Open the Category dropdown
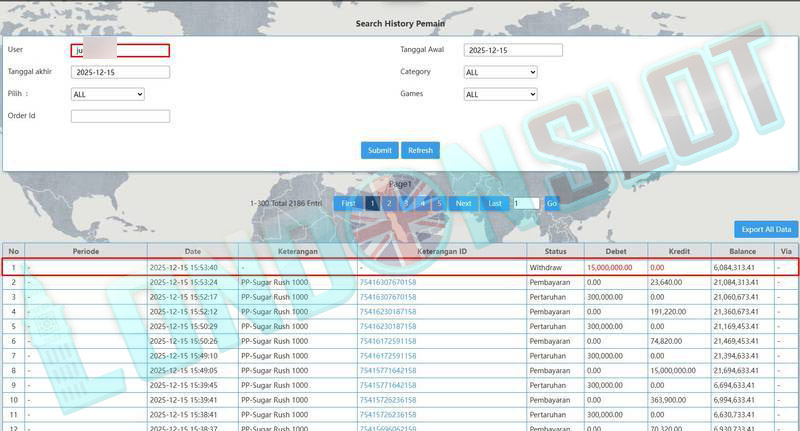The image size is (800, 431). (x=501, y=72)
